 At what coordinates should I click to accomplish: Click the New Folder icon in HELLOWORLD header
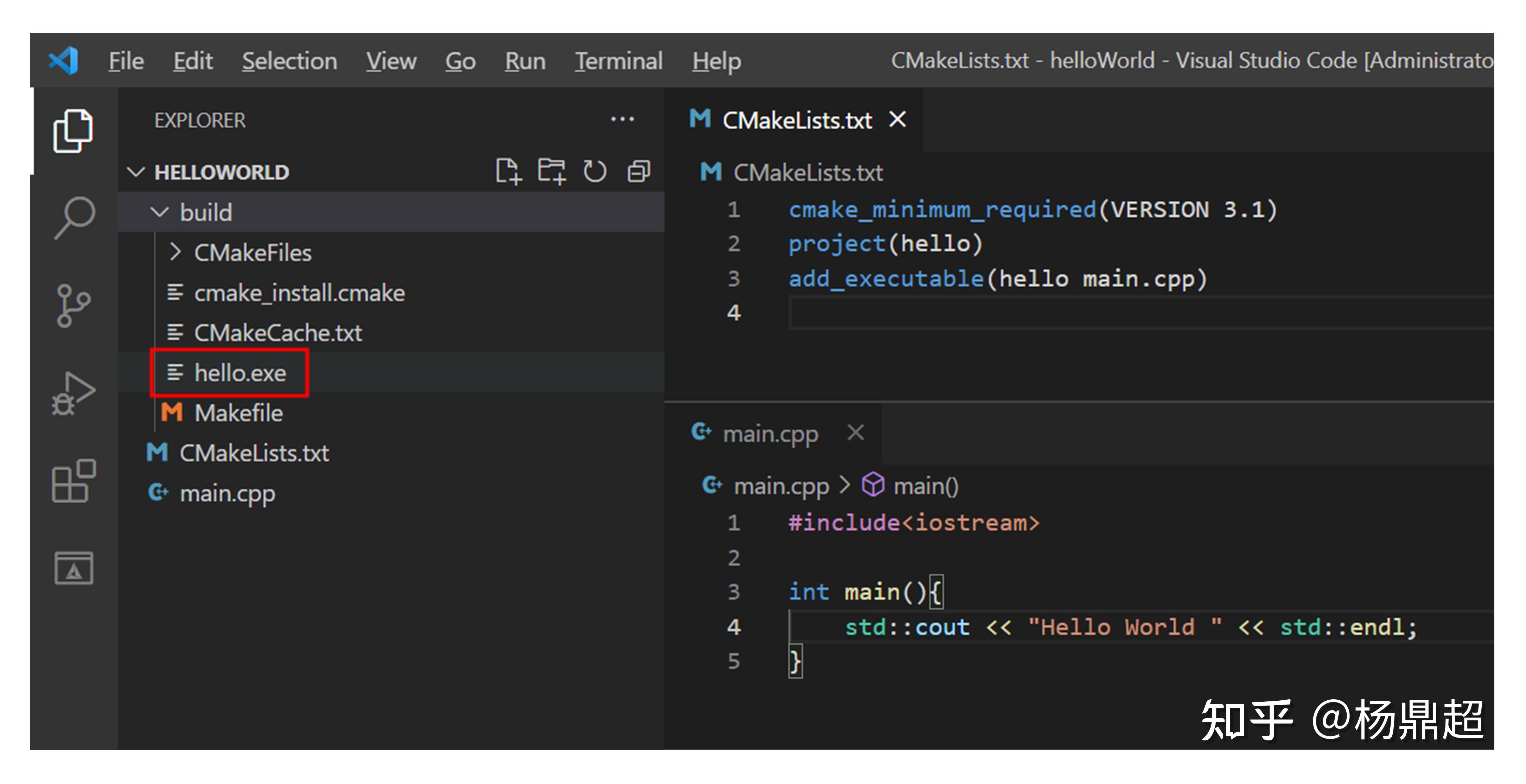pyautogui.click(x=551, y=172)
